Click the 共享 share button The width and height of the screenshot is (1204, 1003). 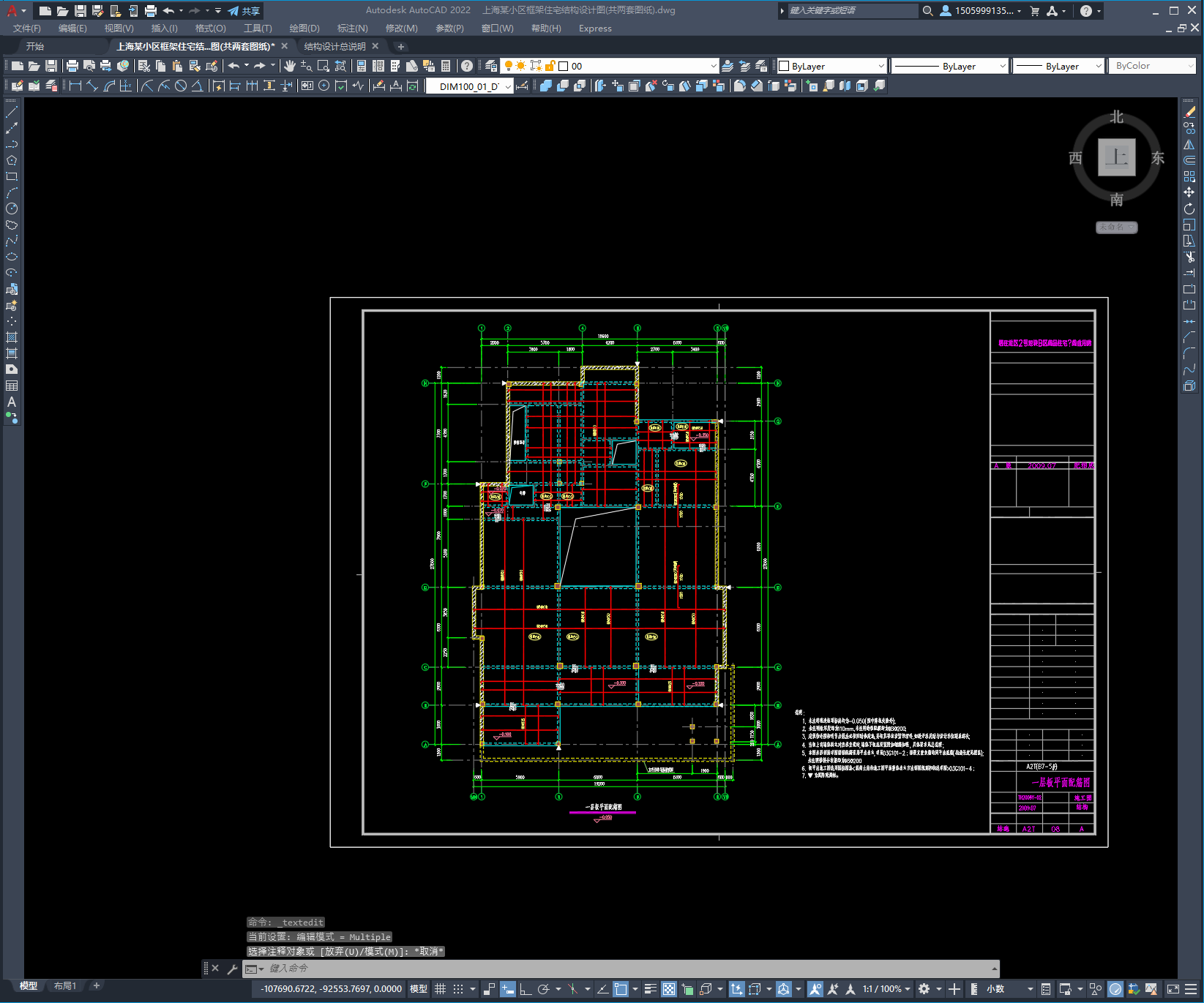click(x=244, y=11)
